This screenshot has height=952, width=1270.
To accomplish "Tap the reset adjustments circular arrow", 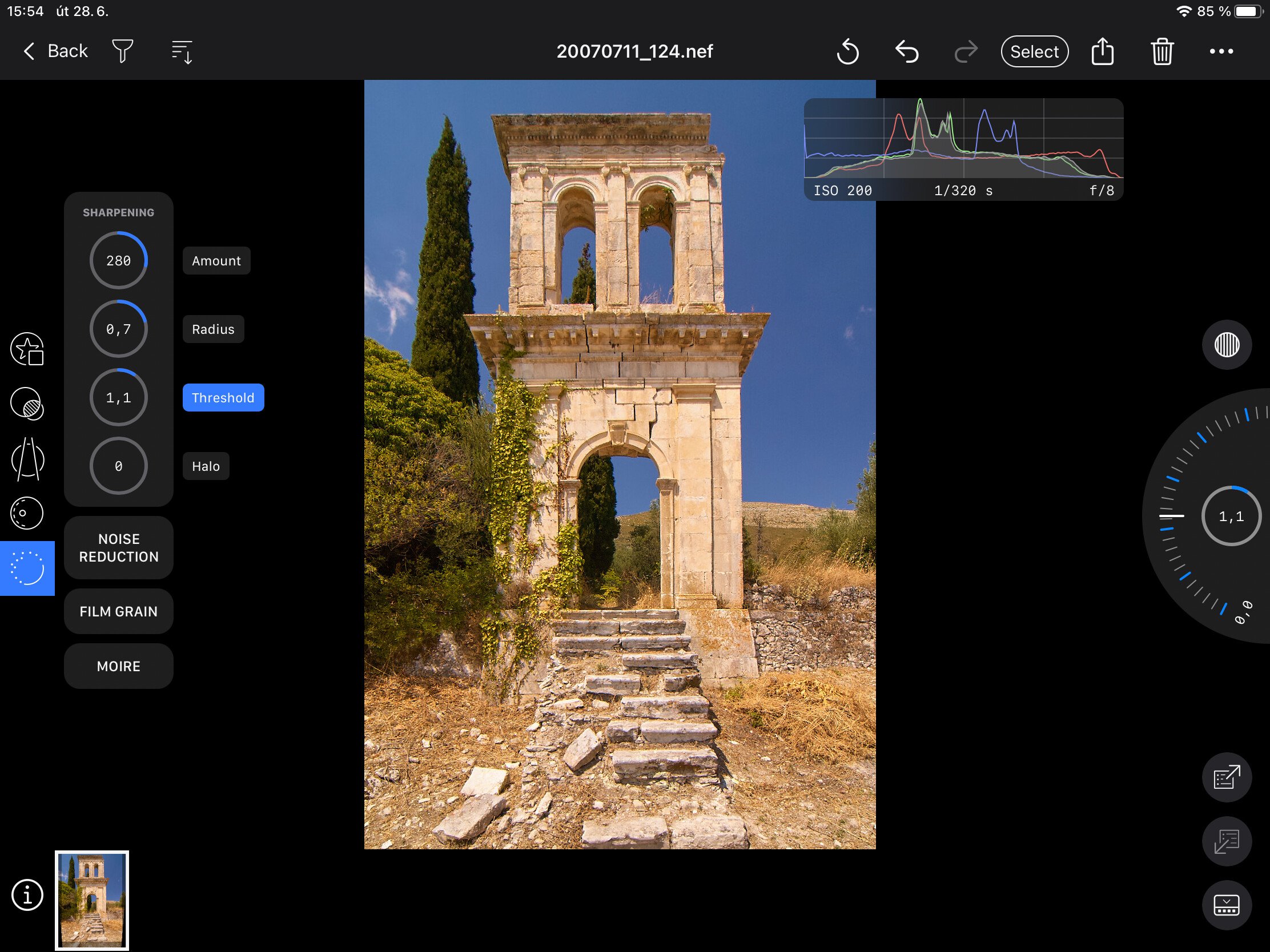I will coord(847,51).
